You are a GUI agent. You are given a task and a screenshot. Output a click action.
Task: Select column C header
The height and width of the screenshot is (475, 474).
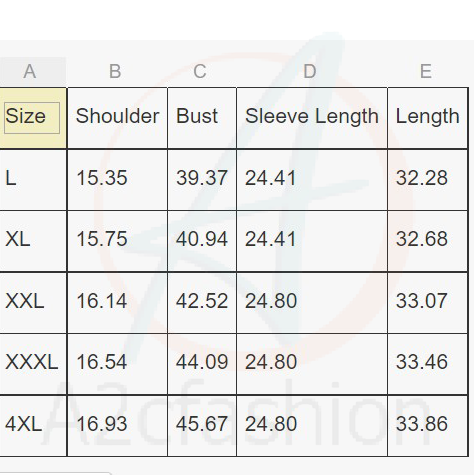click(x=202, y=71)
